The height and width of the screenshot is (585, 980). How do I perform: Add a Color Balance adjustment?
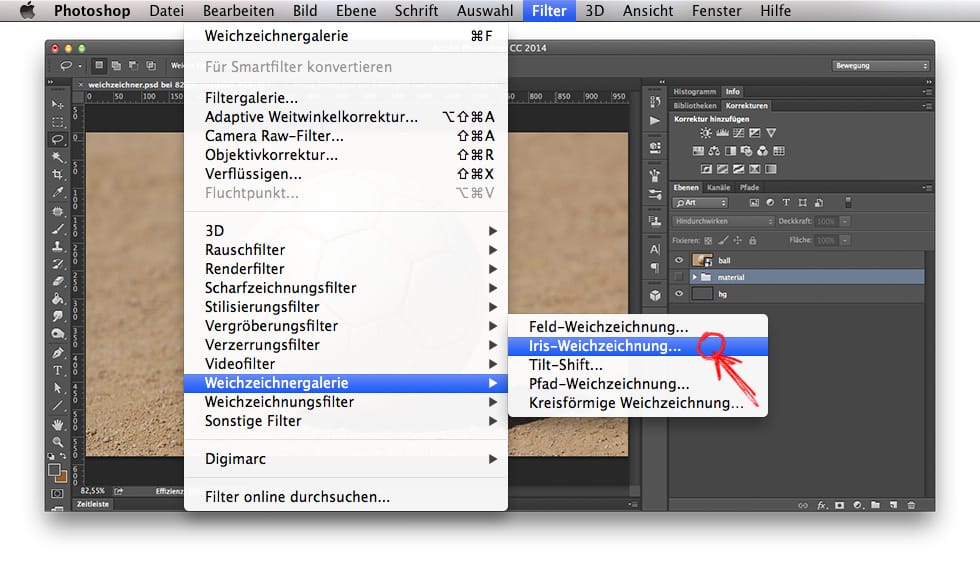tap(714, 151)
